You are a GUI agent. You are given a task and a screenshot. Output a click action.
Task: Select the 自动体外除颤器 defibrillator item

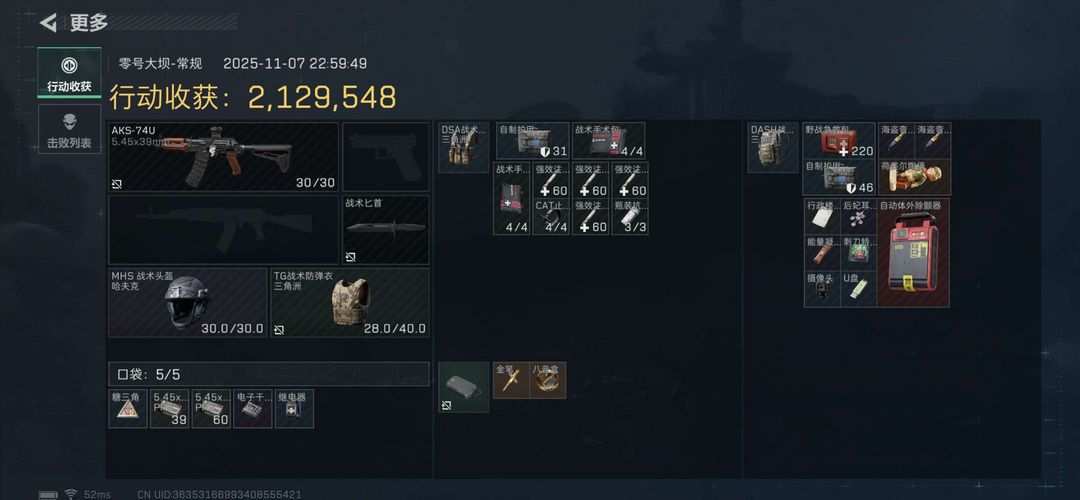tap(913, 253)
